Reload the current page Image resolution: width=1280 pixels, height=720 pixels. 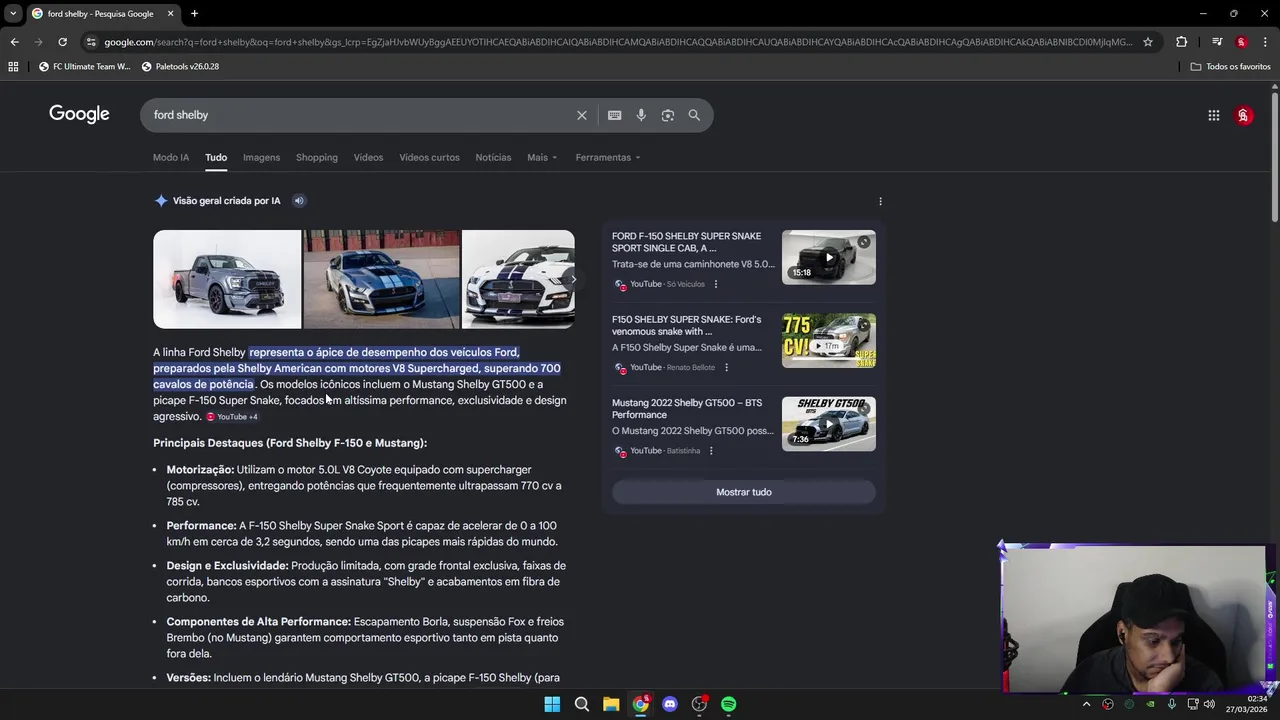62,42
